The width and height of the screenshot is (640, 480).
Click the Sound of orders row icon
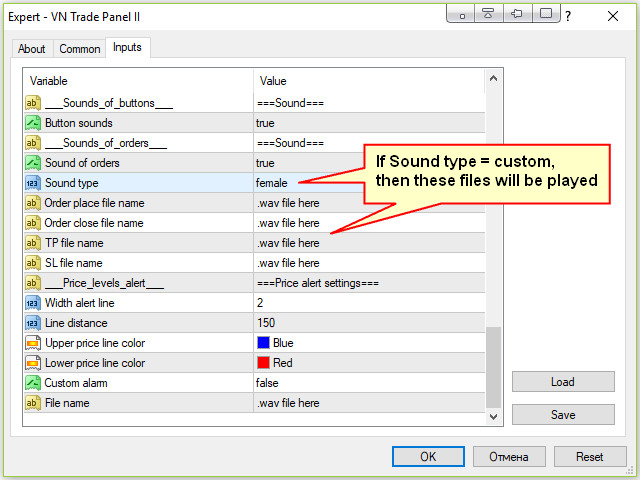33,163
